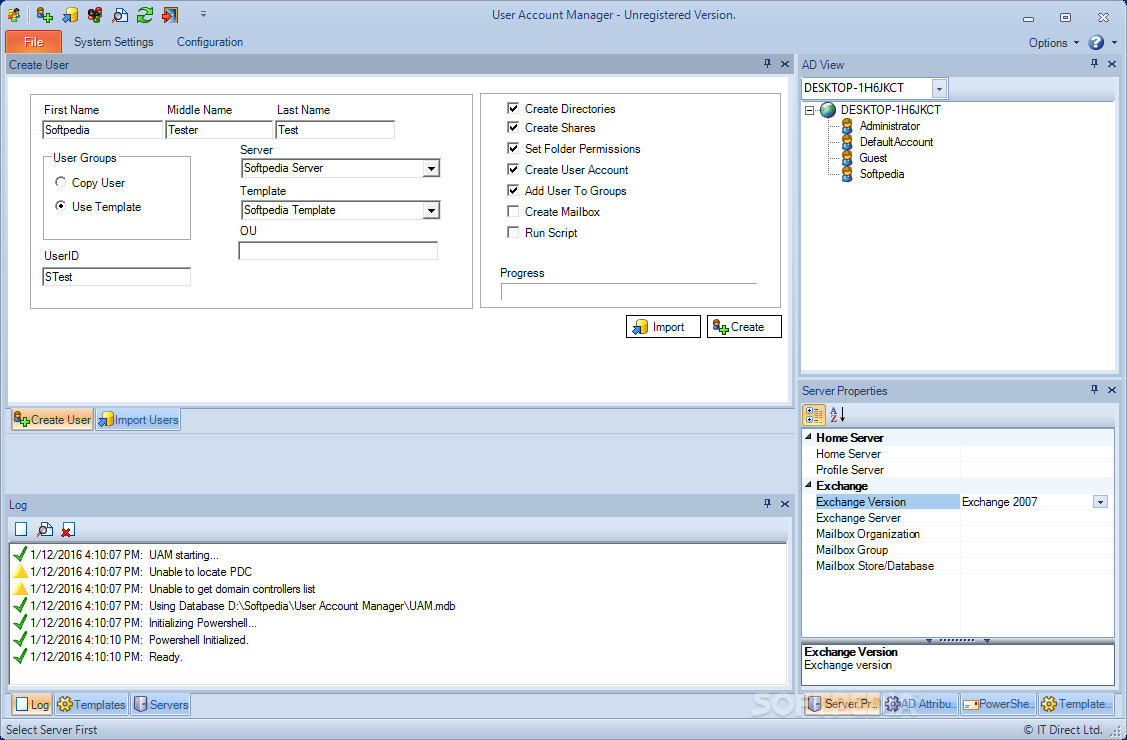Open the File menu tab
The image size is (1127, 740).
pyautogui.click(x=33, y=42)
